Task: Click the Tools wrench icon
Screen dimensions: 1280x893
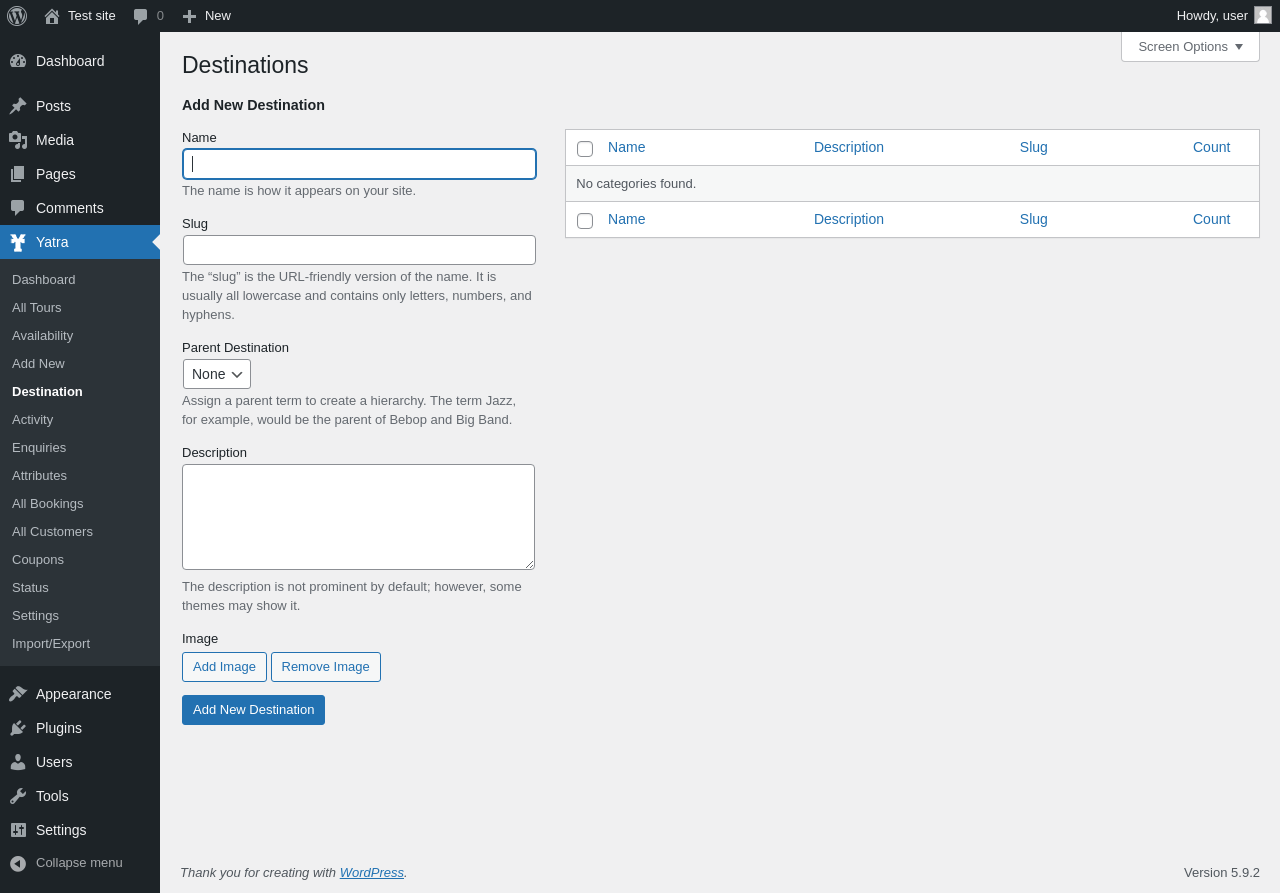Action: tap(18, 796)
